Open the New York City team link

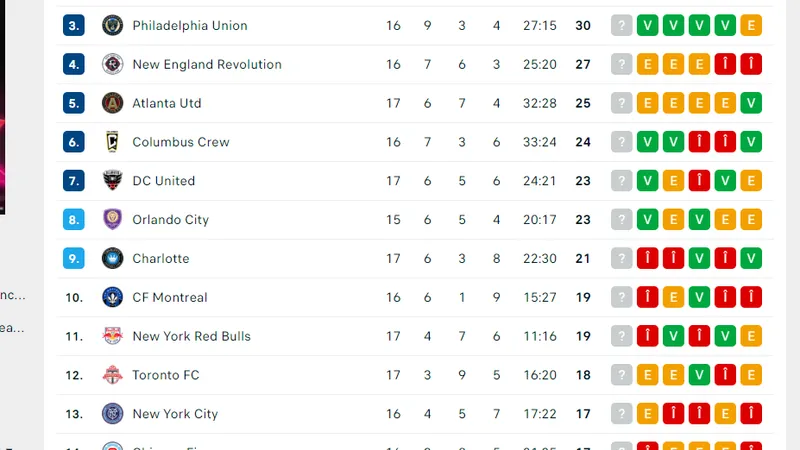[x=175, y=414]
